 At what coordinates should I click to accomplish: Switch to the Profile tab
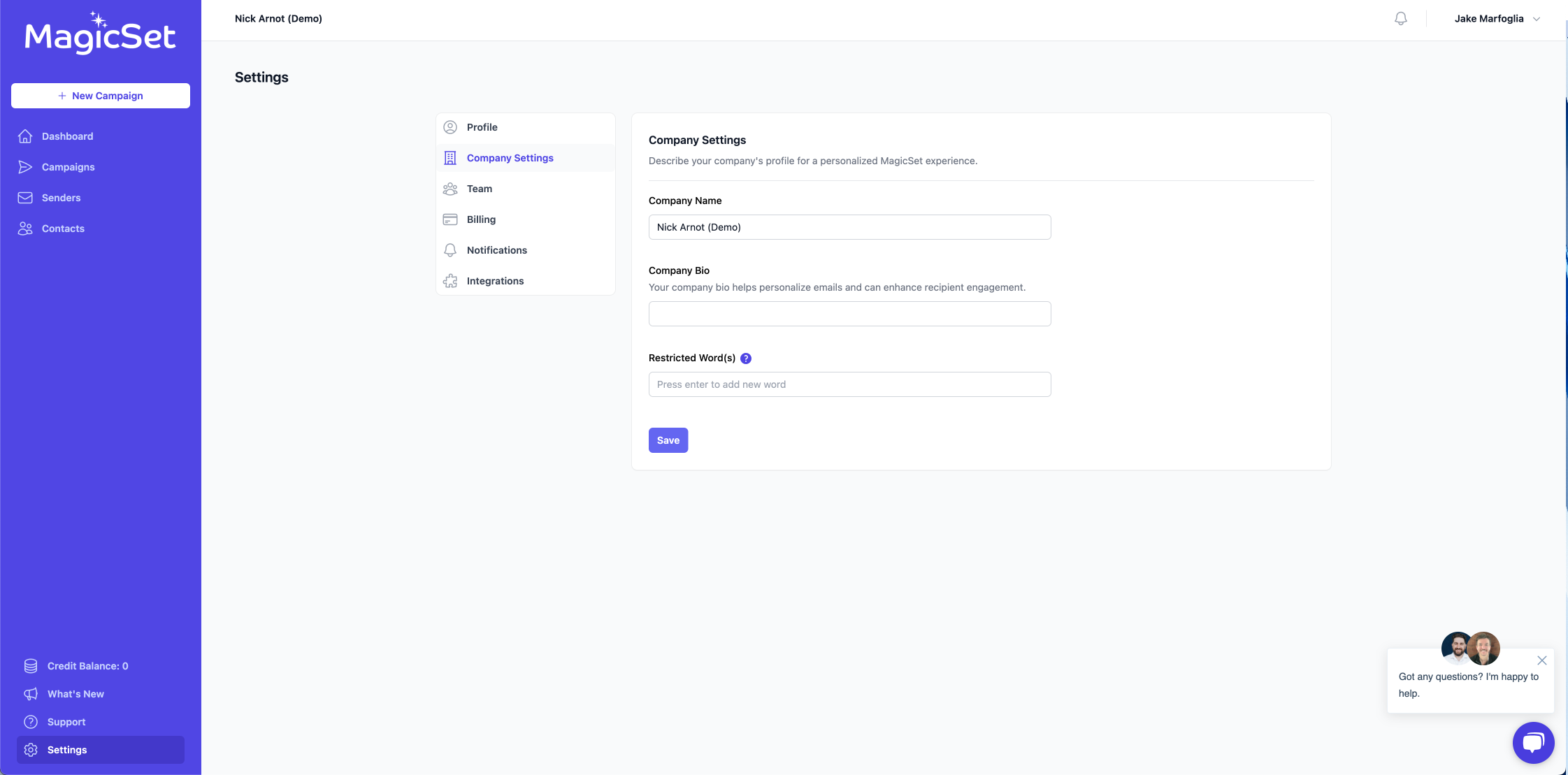[x=526, y=127]
